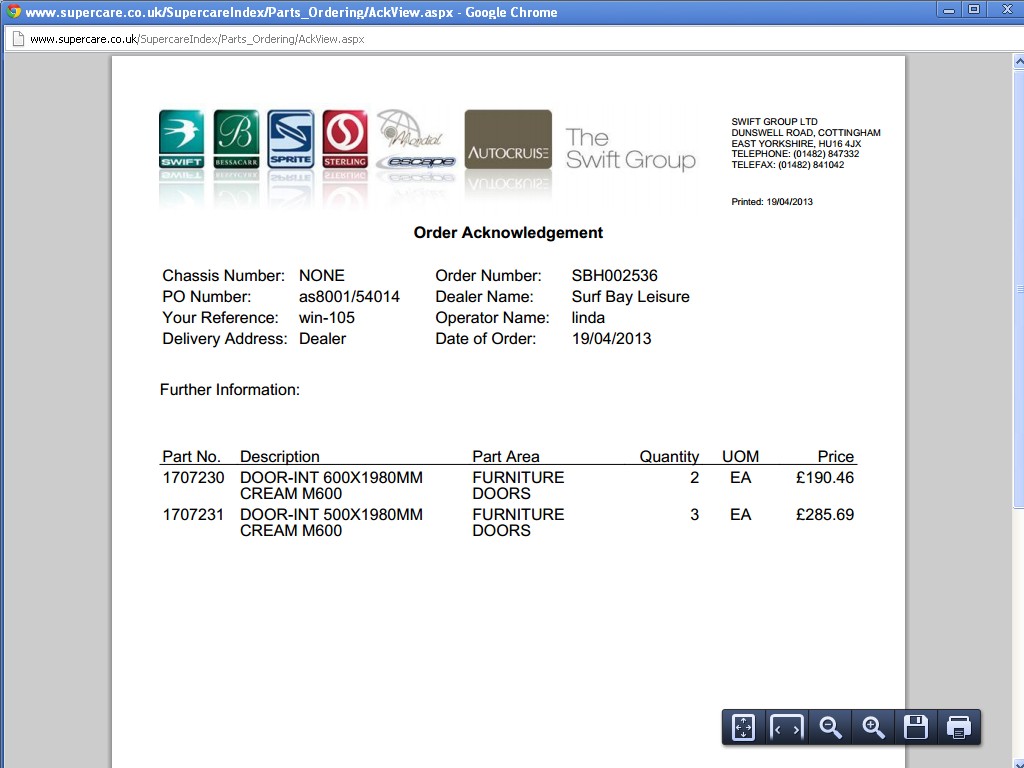This screenshot has height=768, width=1024.
Task: Click the Autocruise brand logo
Action: click(x=508, y=139)
